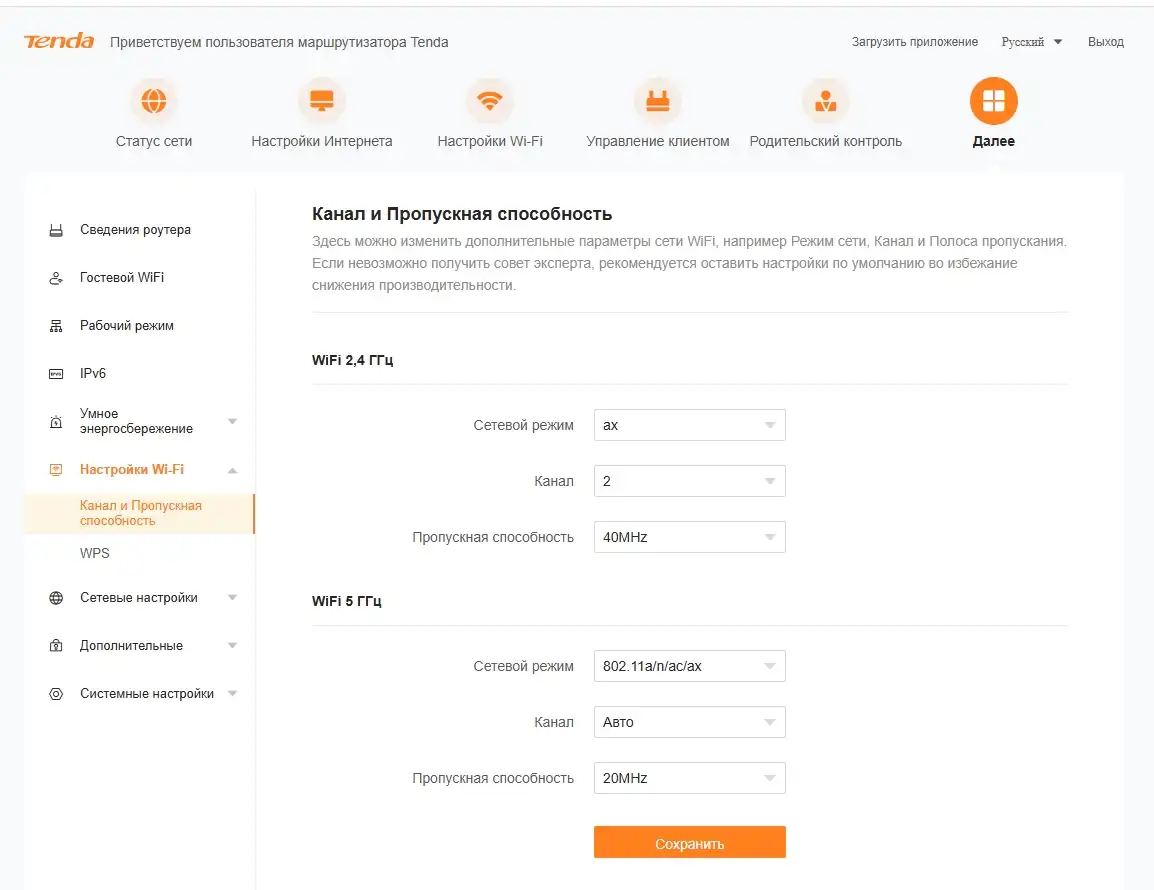
Task: Click the Tenda logo
Action: tap(59, 42)
